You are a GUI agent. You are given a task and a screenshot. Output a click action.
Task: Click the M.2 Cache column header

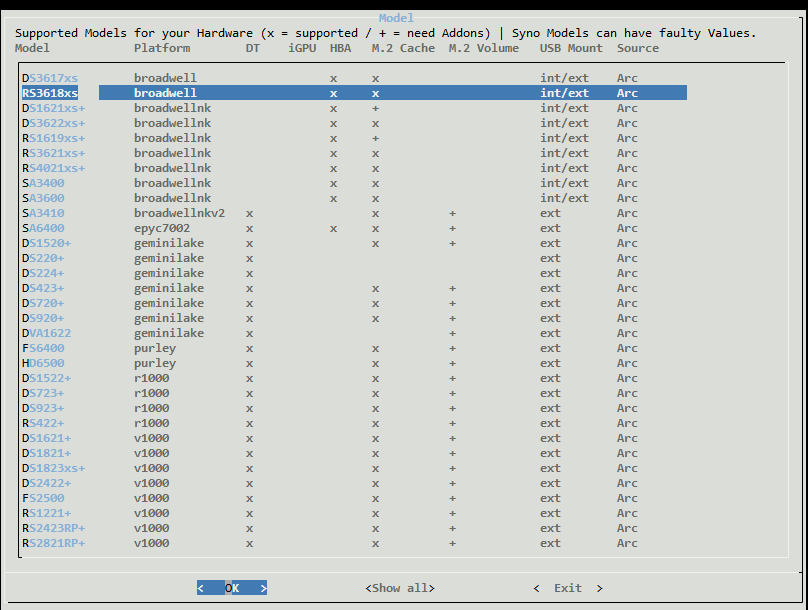403,48
